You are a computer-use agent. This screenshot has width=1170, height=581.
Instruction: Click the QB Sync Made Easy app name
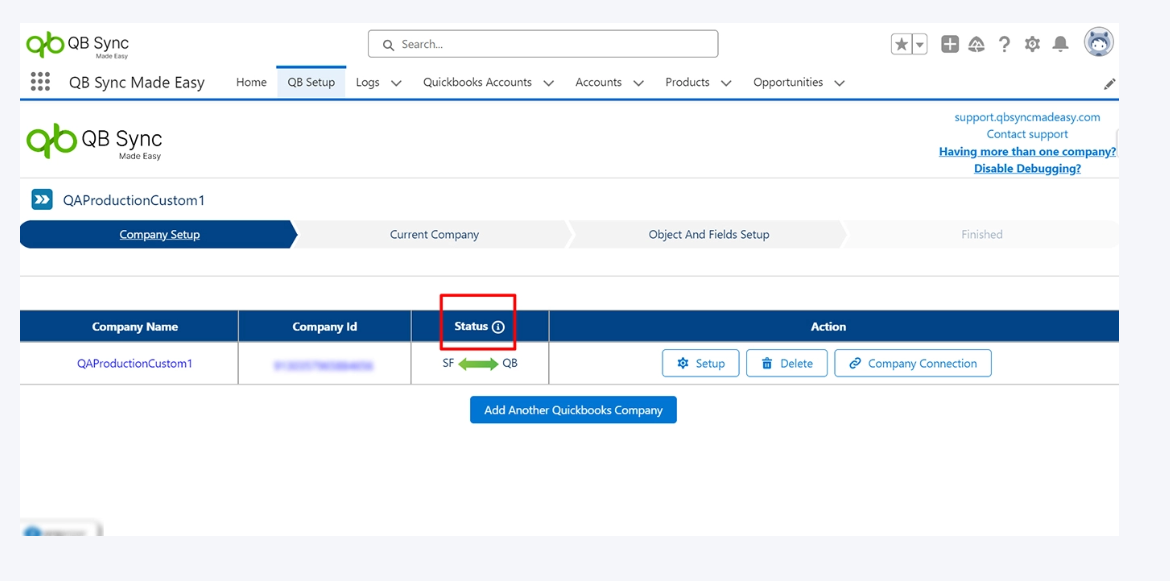tap(137, 83)
